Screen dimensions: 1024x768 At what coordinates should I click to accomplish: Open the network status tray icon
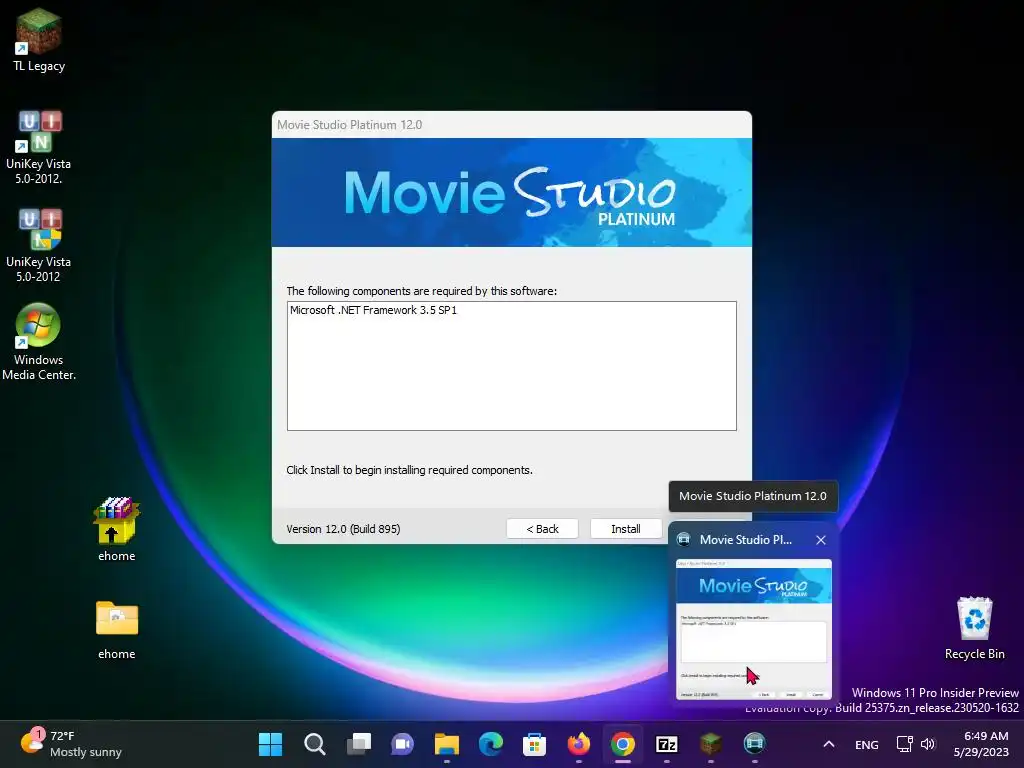click(904, 744)
